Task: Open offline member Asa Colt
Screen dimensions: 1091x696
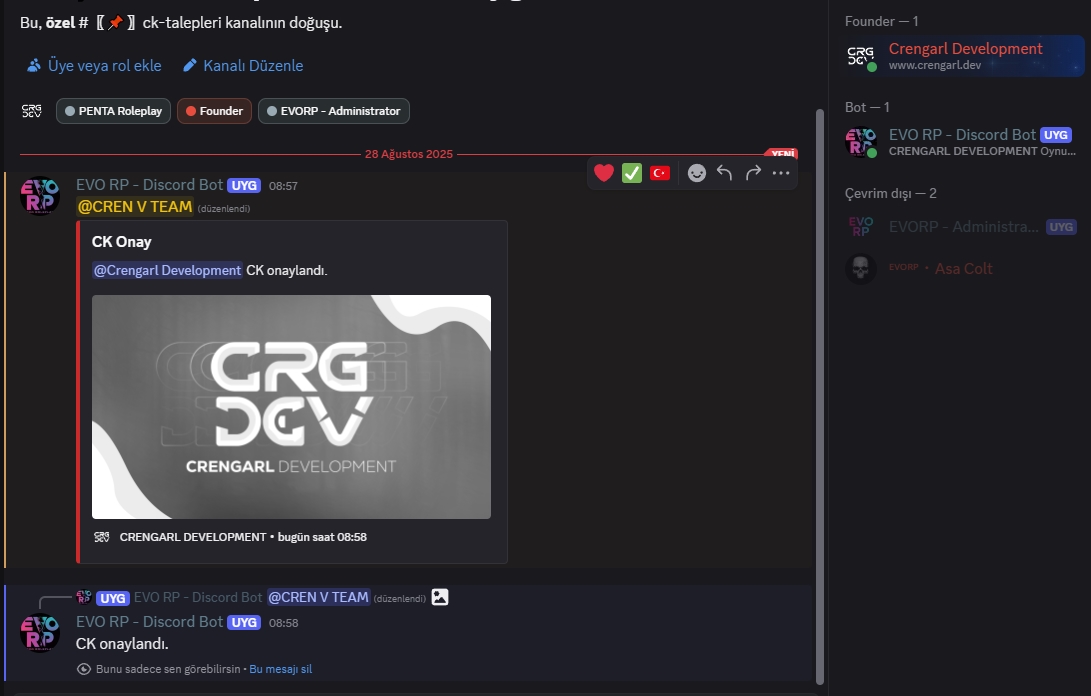Action: click(963, 269)
